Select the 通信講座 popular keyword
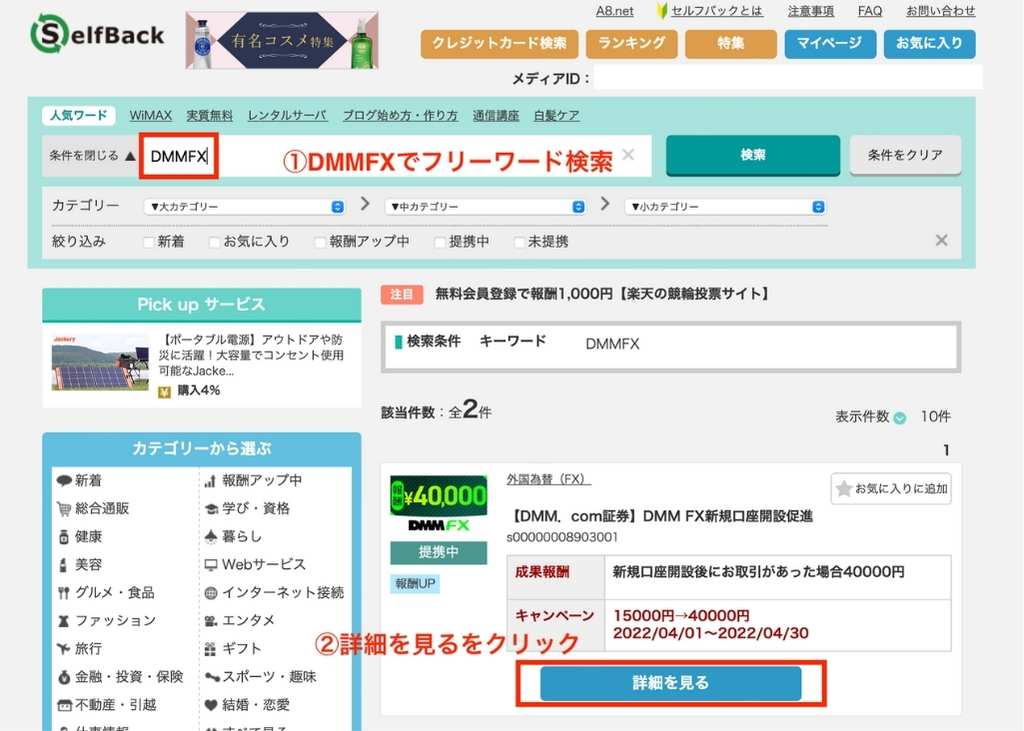 pos(496,116)
